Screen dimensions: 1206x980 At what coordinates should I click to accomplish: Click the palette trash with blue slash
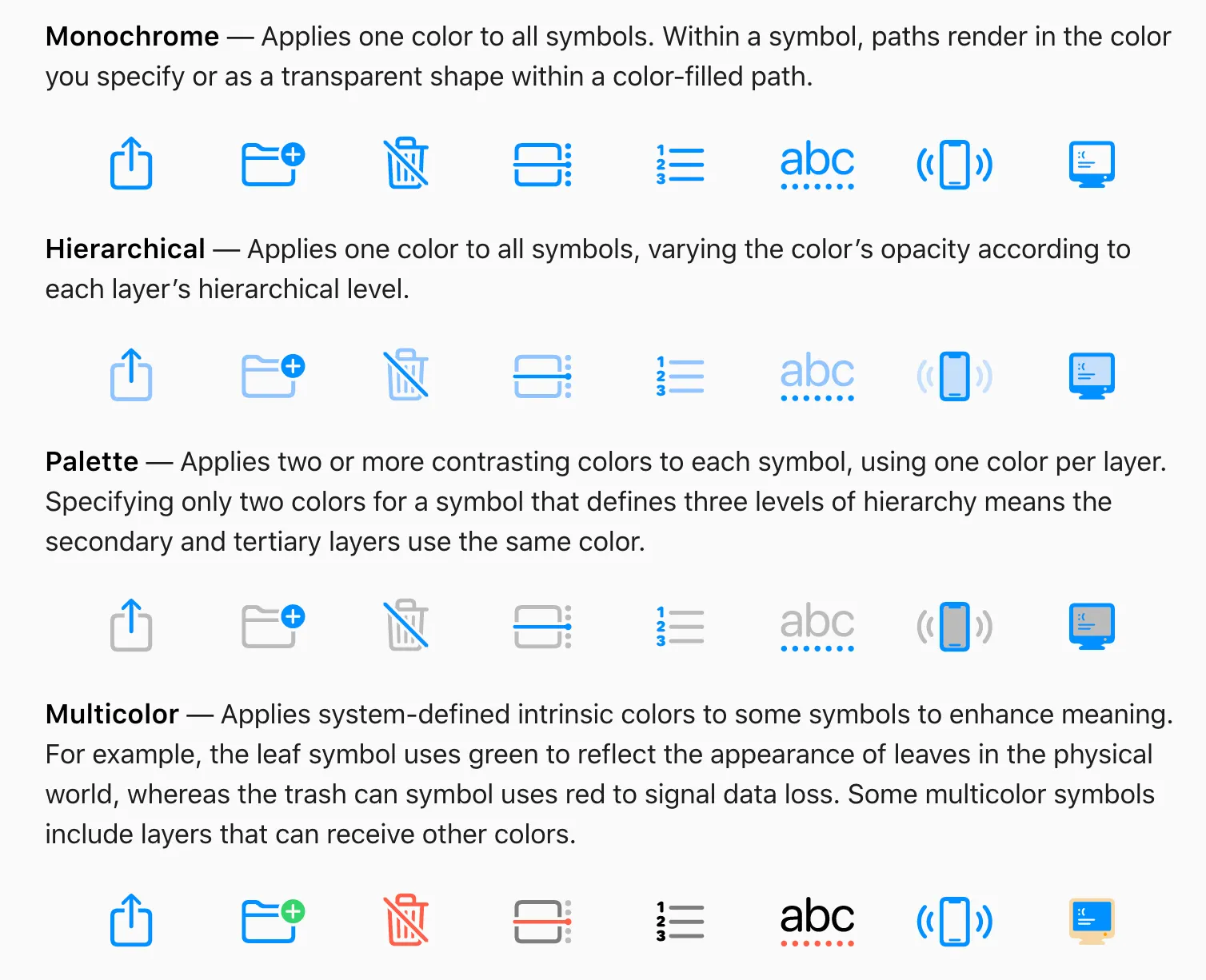click(406, 625)
